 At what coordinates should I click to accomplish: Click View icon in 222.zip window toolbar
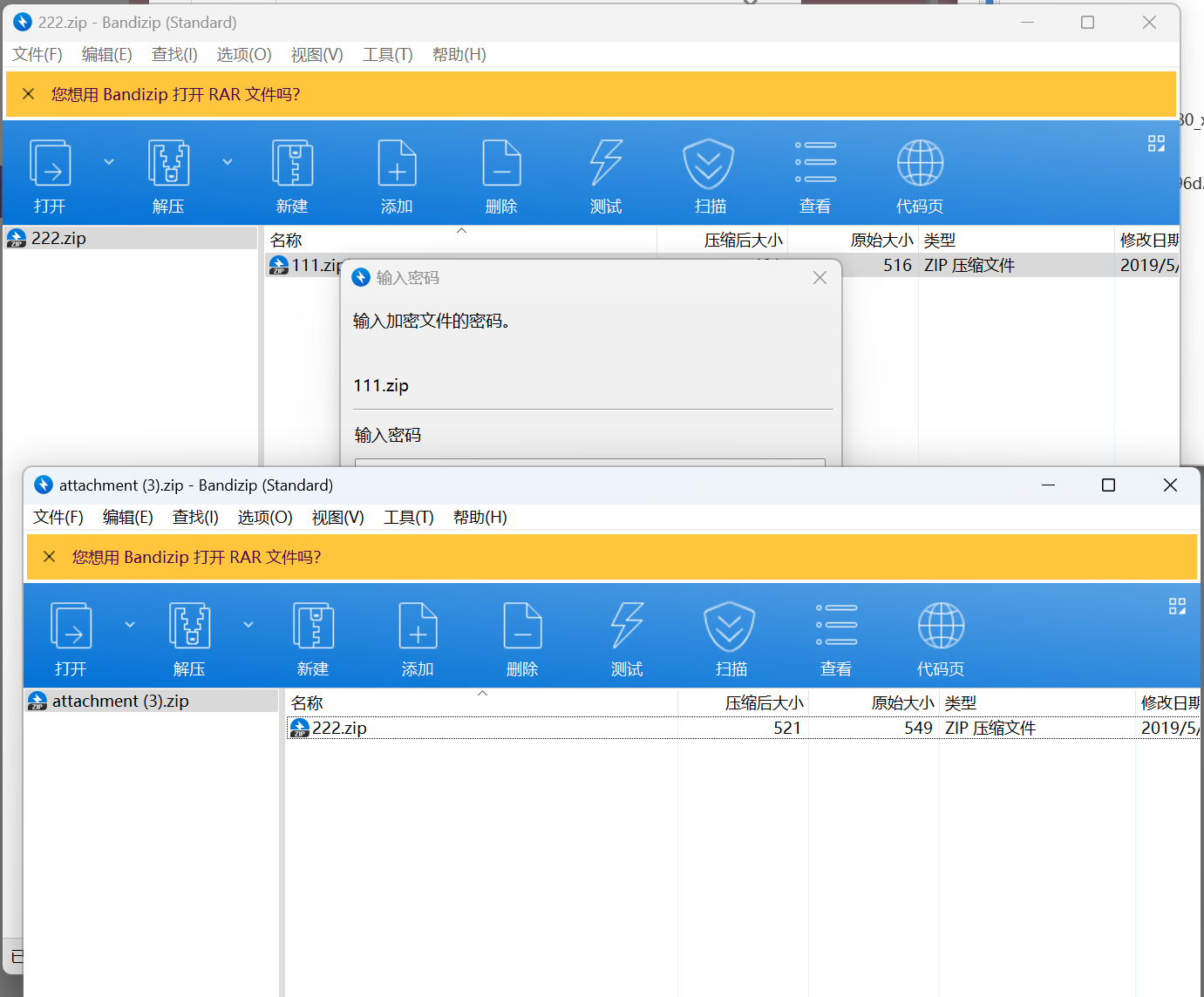click(815, 162)
